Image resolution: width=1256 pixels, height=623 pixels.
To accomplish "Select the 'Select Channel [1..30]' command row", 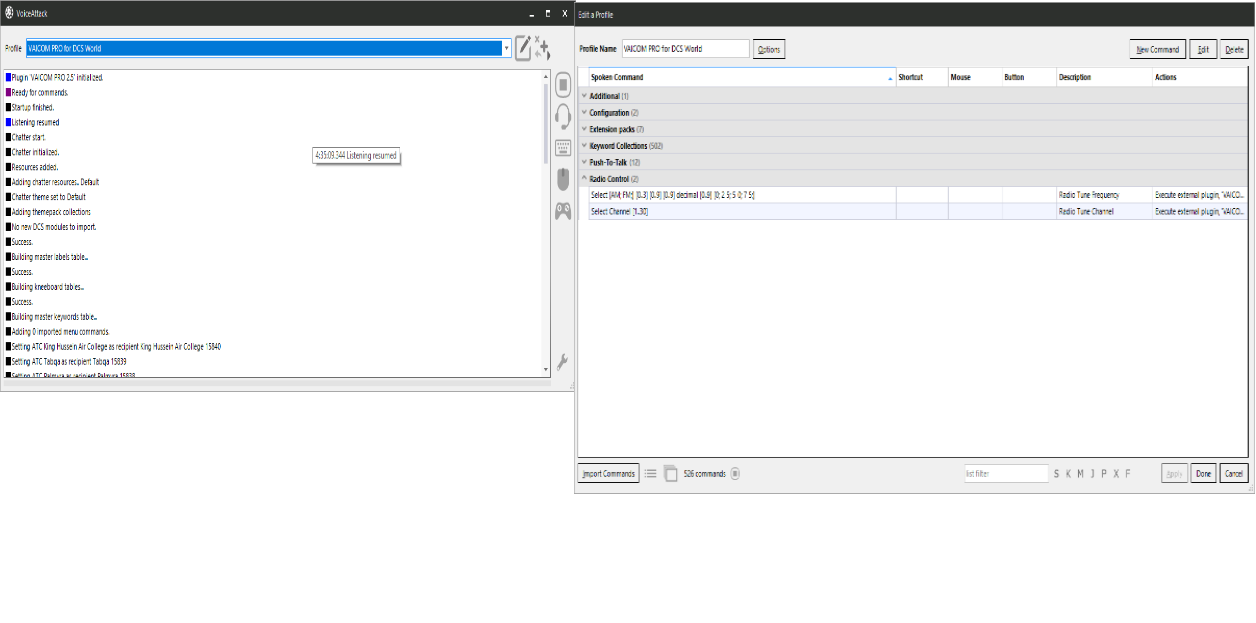I will (913, 212).
